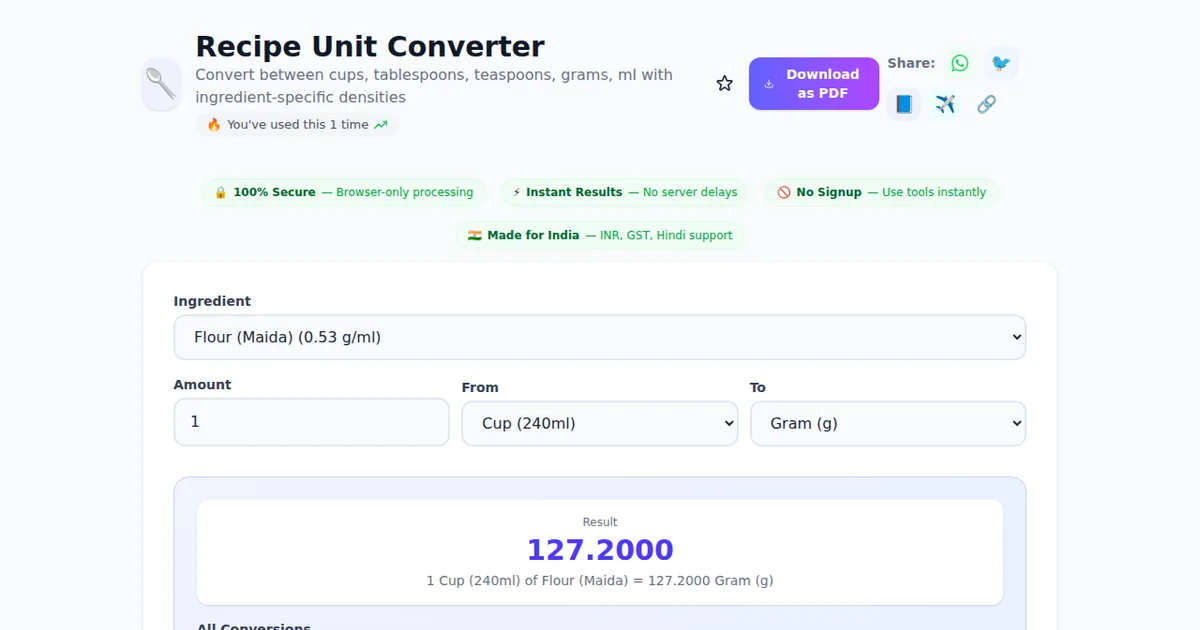Screen dimensions: 1200x630
Task: Share on Twitter using bird icon
Action: pos(1000,63)
